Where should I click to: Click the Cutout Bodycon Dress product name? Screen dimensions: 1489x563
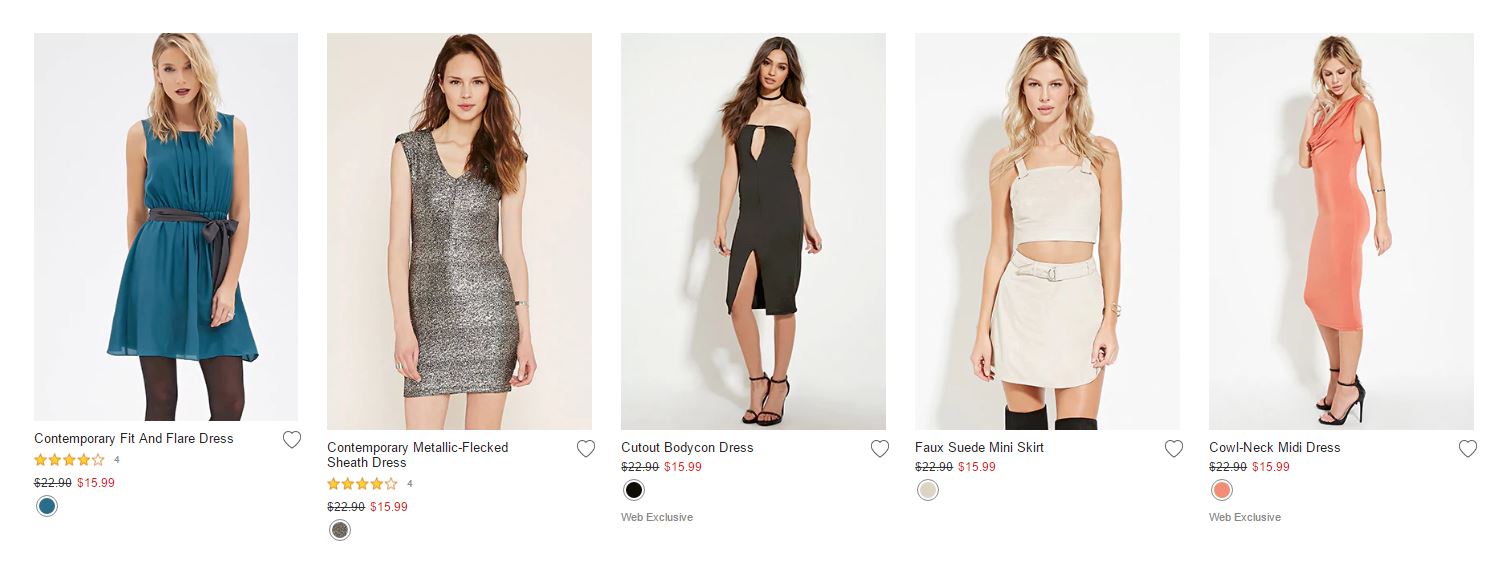click(687, 447)
